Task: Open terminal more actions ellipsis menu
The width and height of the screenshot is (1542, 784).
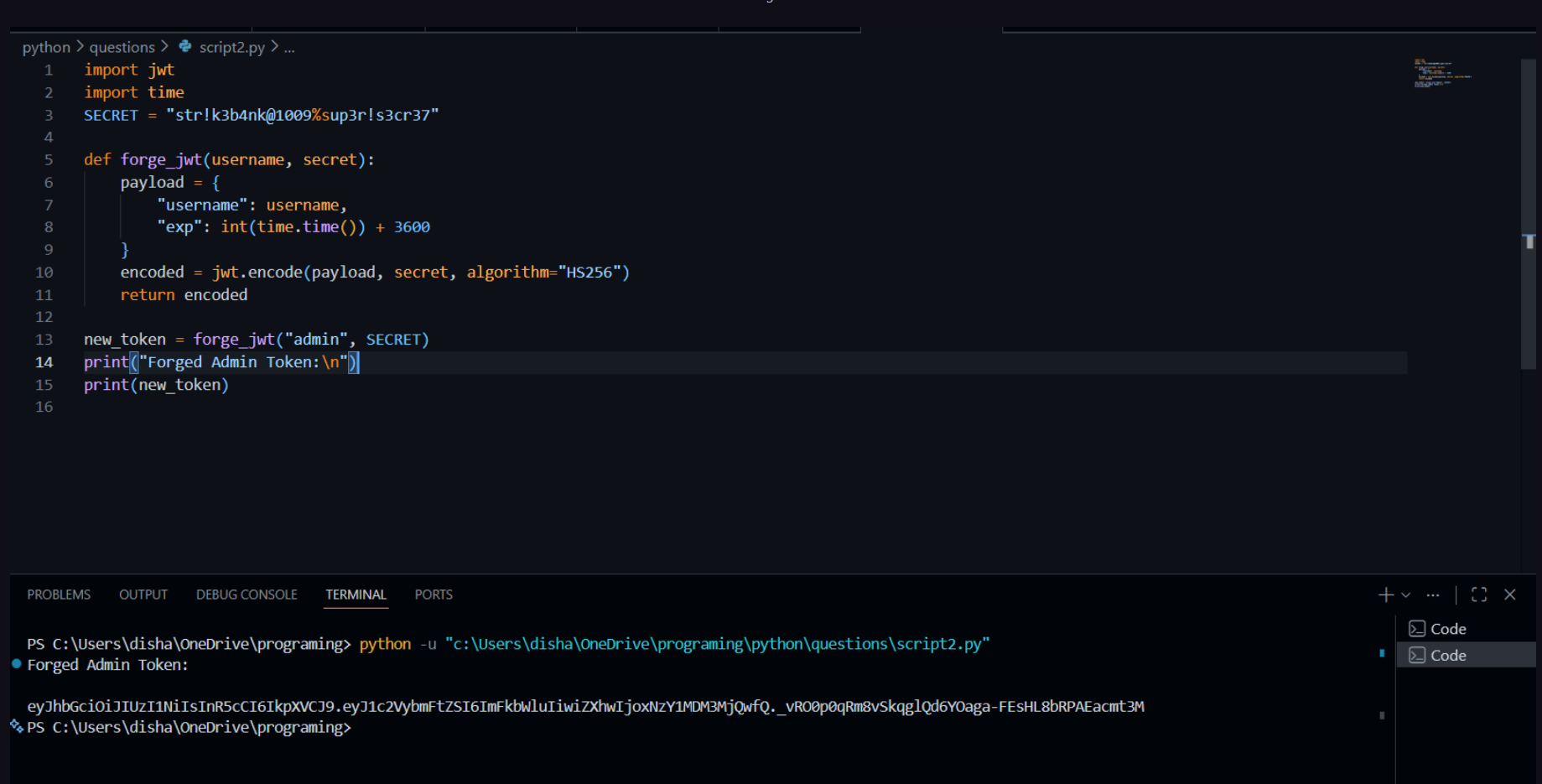Action: (x=1433, y=594)
